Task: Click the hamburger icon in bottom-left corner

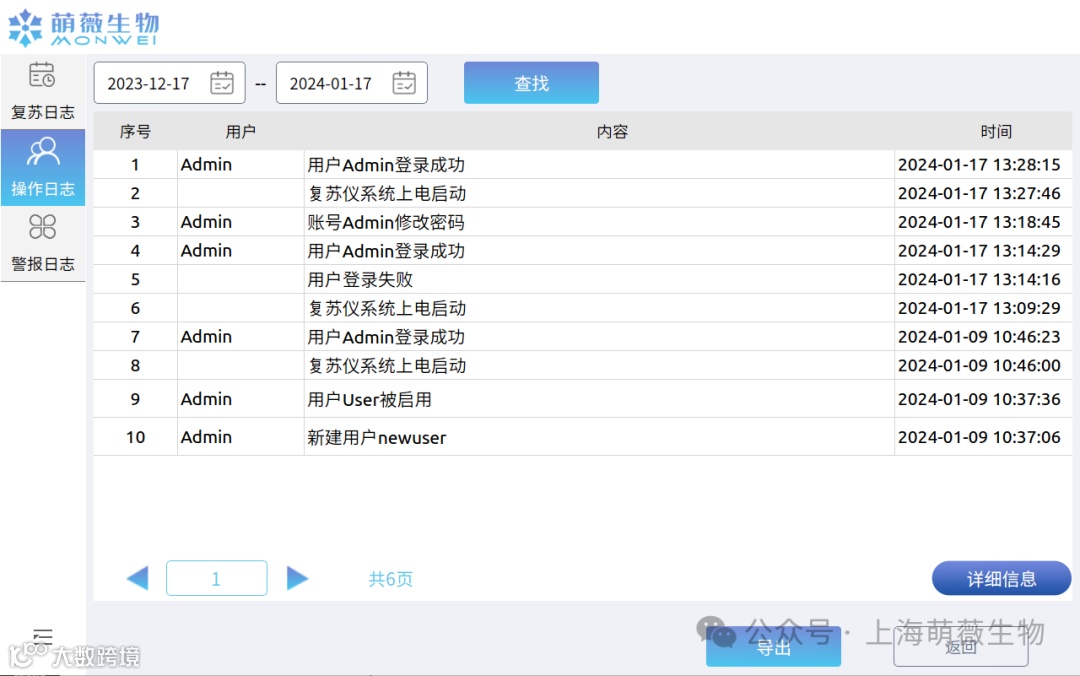Action: coord(42,635)
